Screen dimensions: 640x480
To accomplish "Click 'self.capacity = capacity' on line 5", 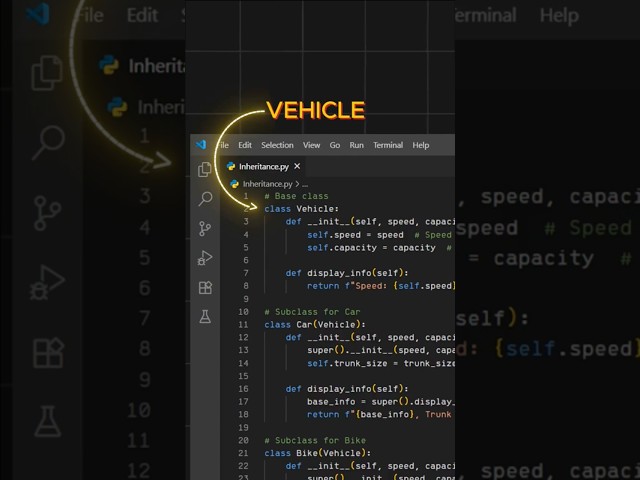I will coord(371,248).
